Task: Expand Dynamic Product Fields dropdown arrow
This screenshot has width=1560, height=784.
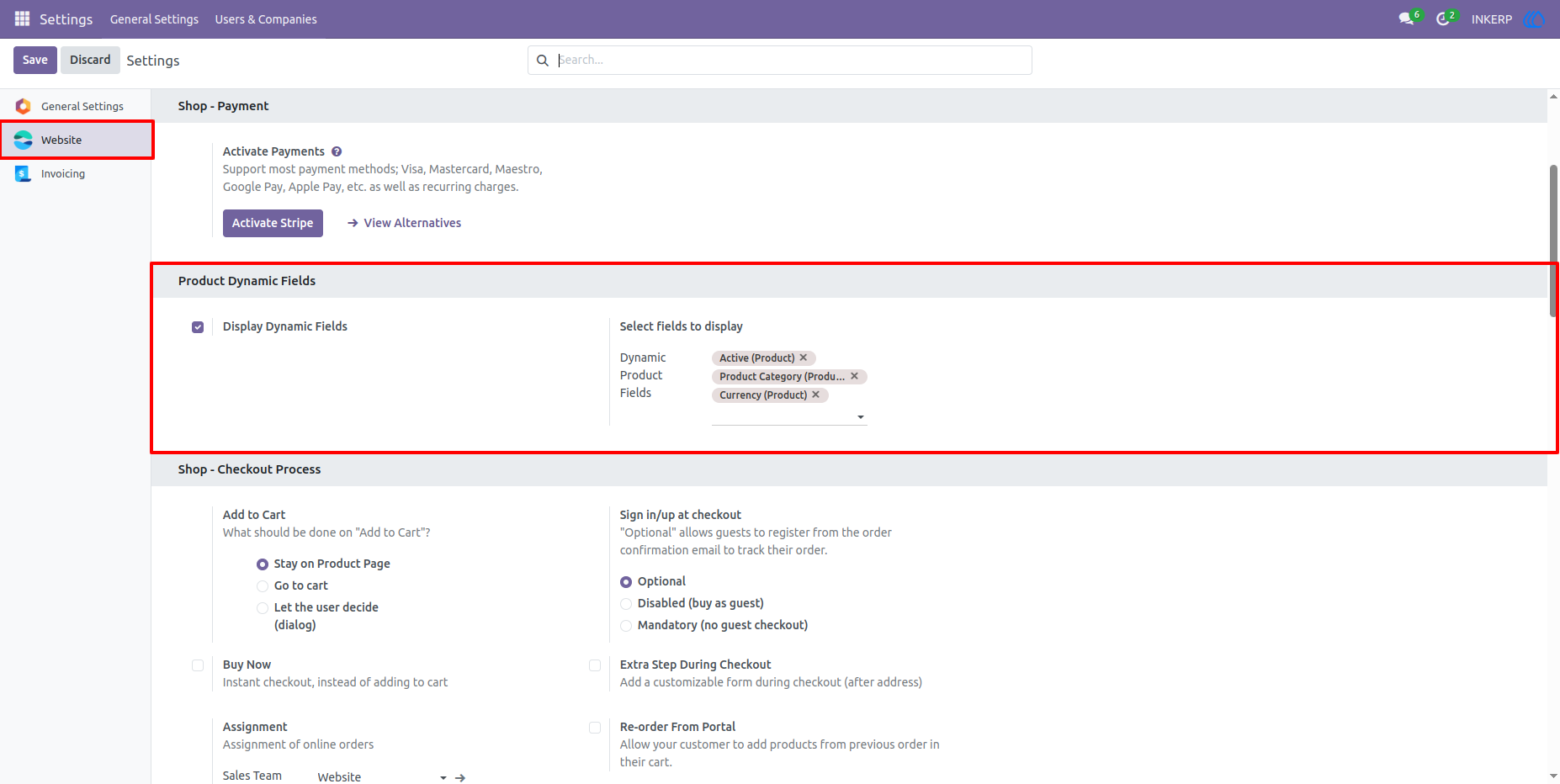Action: (860, 417)
